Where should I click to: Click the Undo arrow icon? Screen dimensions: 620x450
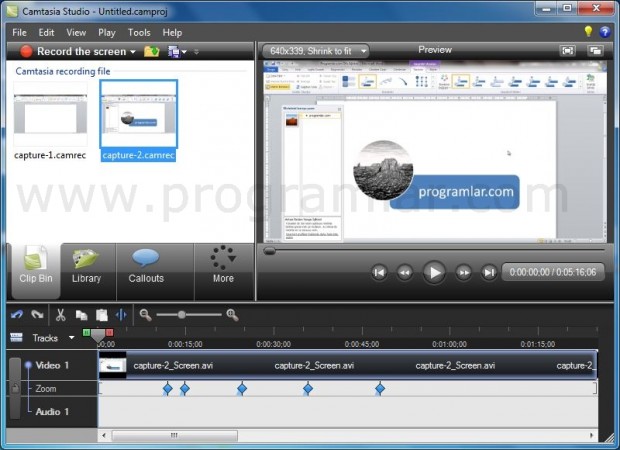[x=17, y=315]
